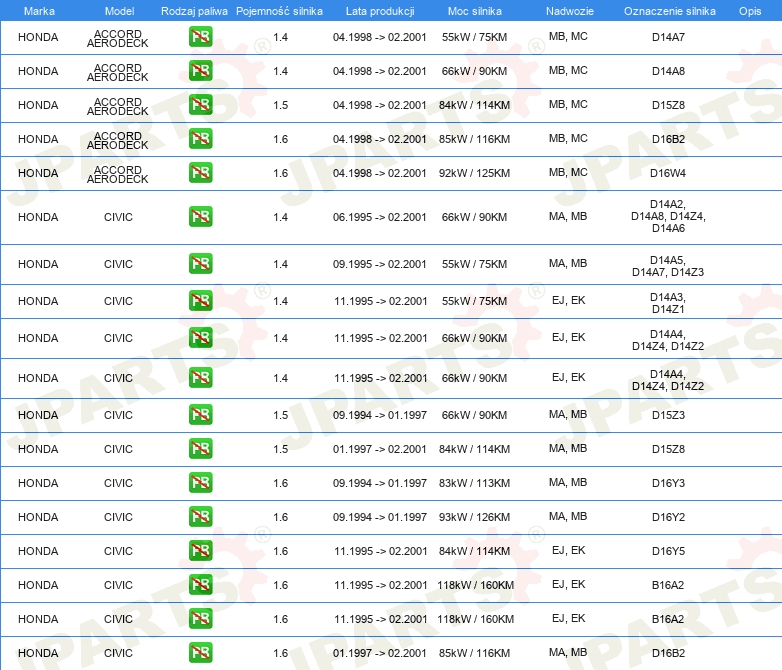The height and width of the screenshot is (670, 782).
Task: Click fuel type icon in D16W4 row
Action: (200, 173)
